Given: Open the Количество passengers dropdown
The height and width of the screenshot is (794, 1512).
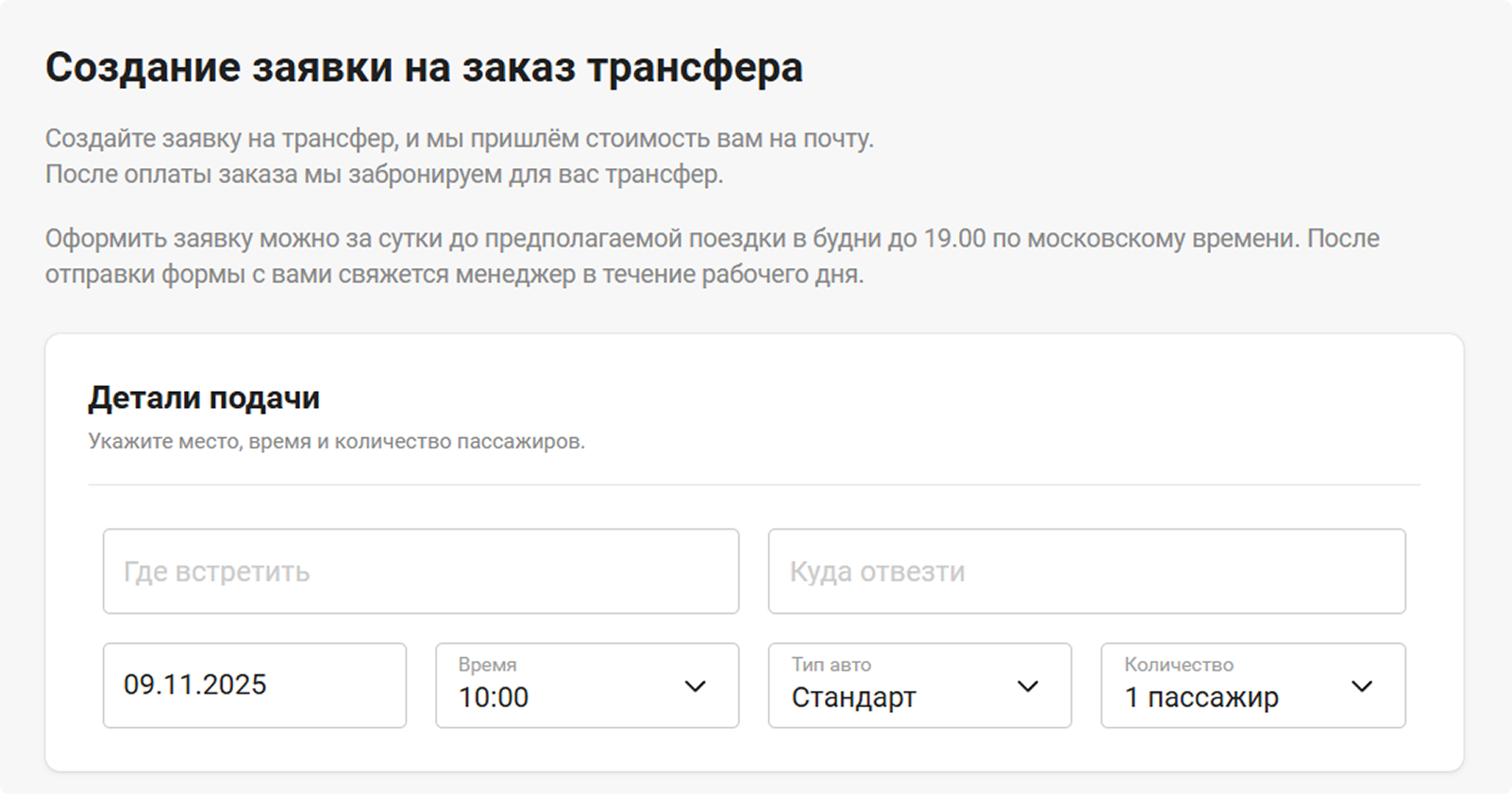Looking at the screenshot, I should 1252,685.
